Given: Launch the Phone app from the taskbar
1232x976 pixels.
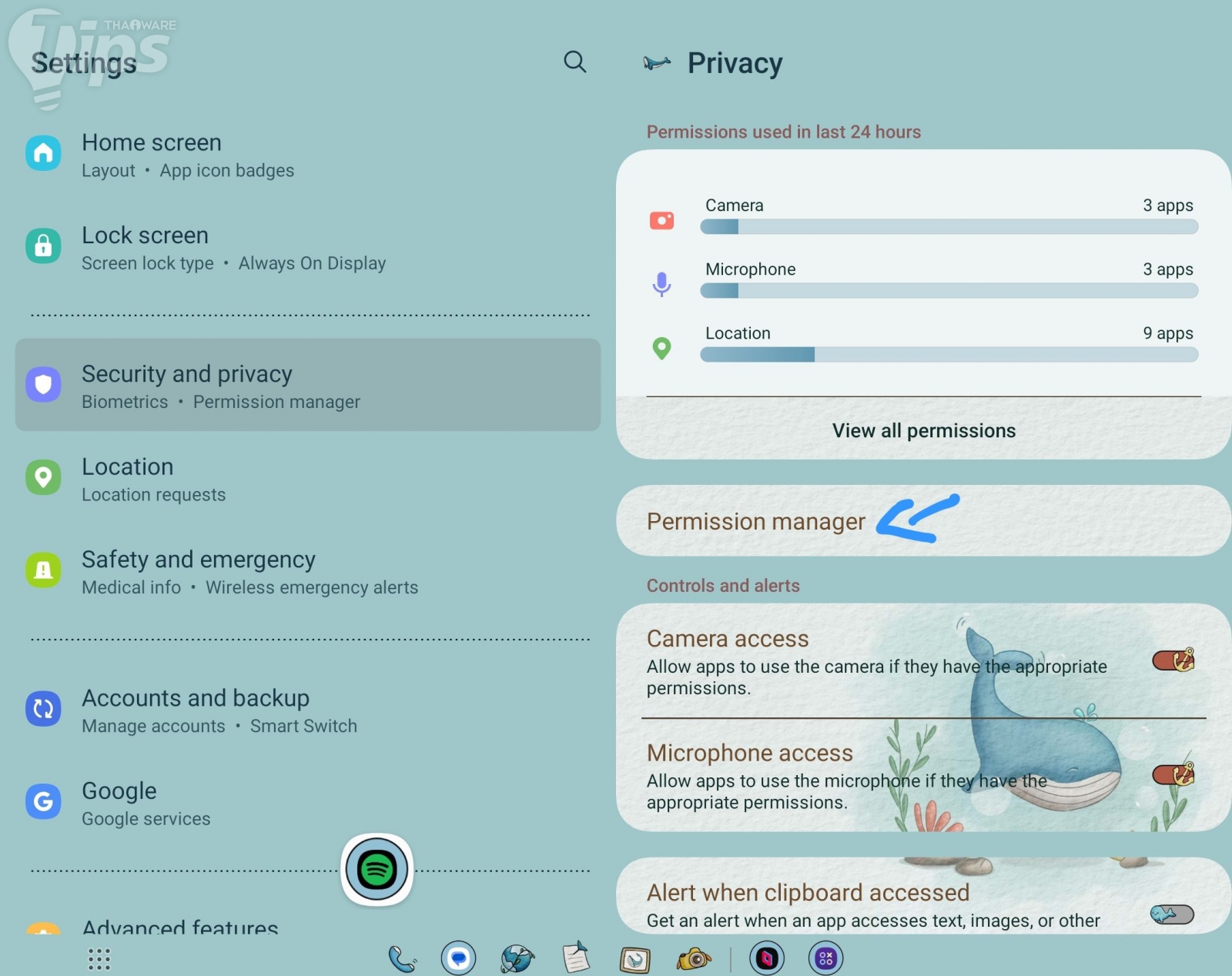Looking at the screenshot, I should pyautogui.click(x=402, y=959).
